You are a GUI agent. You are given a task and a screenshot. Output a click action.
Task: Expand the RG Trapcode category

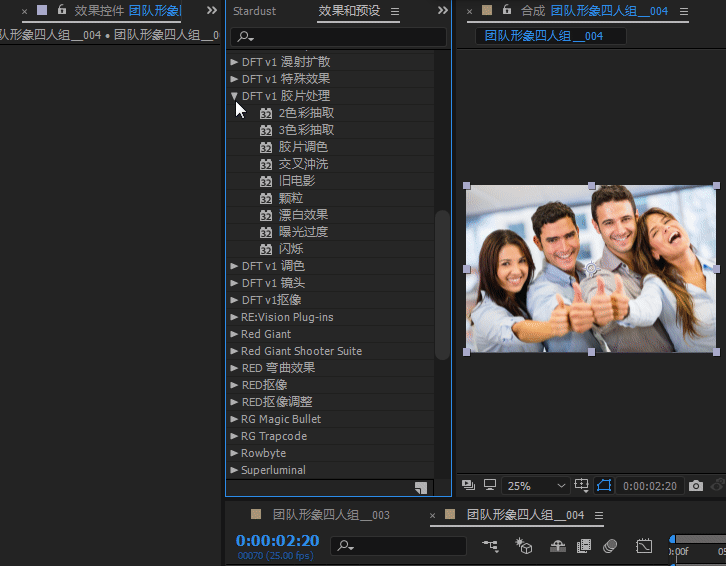(234, 436)
